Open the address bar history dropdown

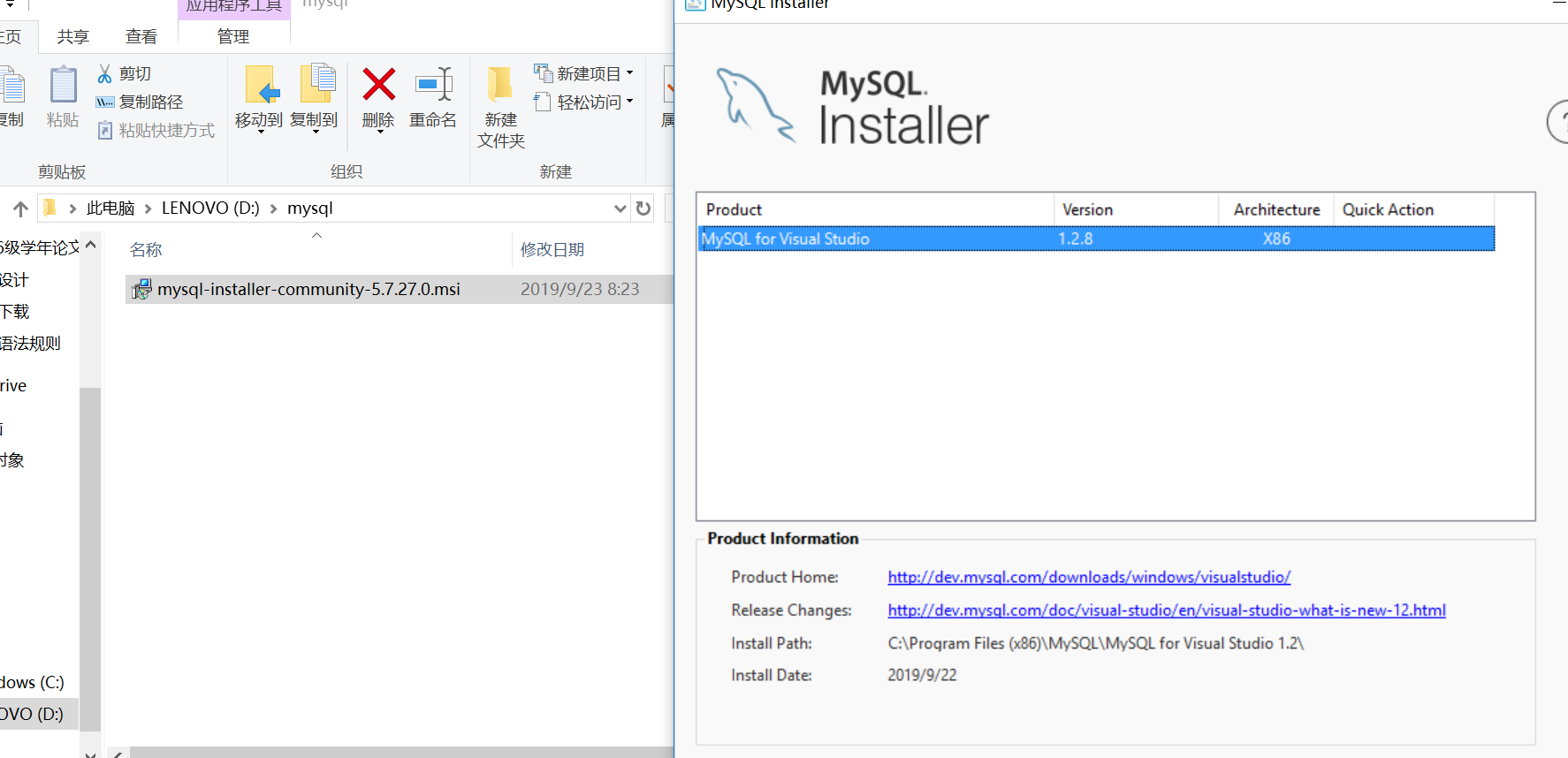[620, 208]
